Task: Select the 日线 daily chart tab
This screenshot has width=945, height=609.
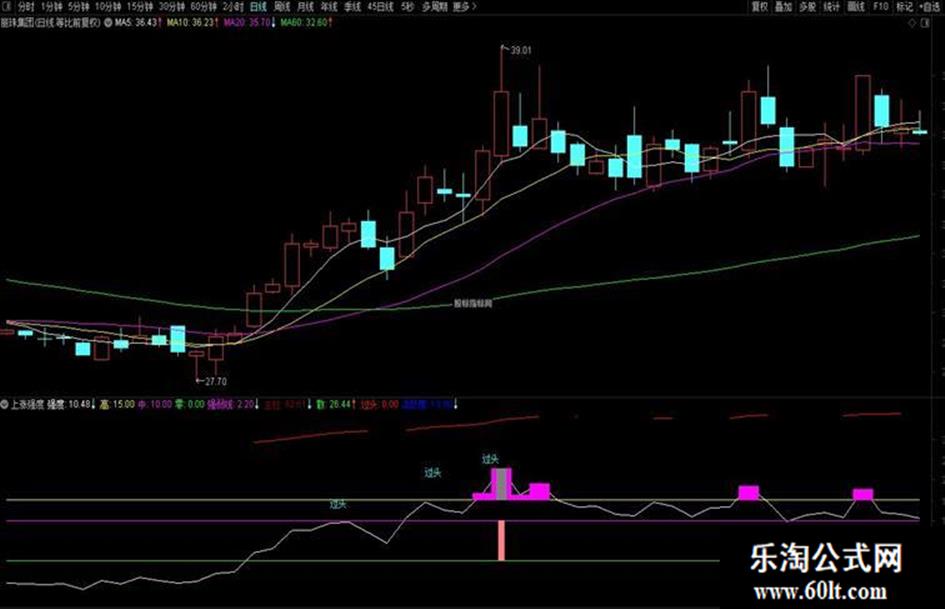Action: [258, 7]
